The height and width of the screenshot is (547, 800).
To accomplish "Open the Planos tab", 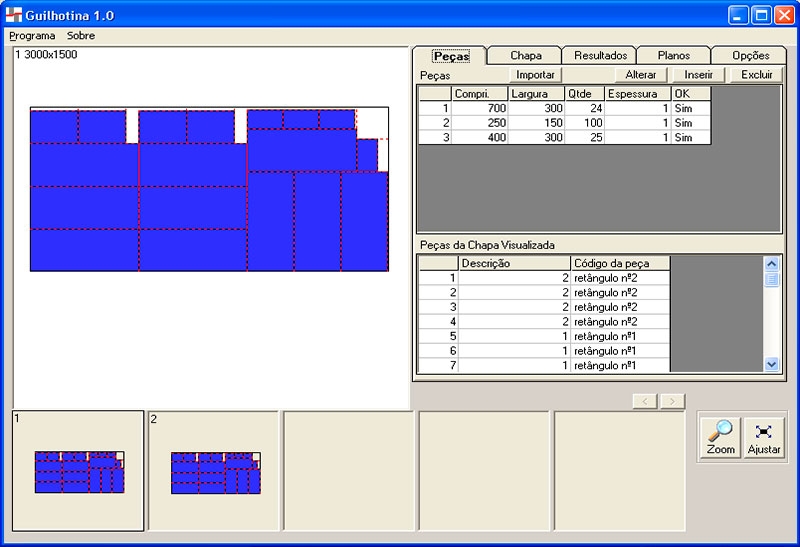I will (673, 56).
